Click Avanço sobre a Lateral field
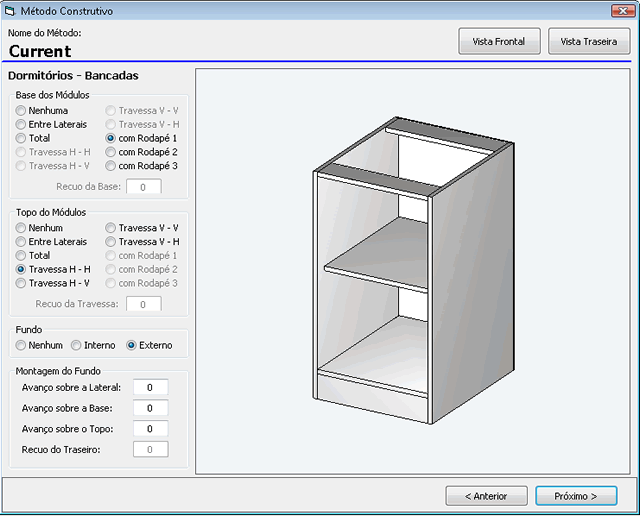This screenshot has height=516, width=640. pyautogui.click(x=150, y=387)
